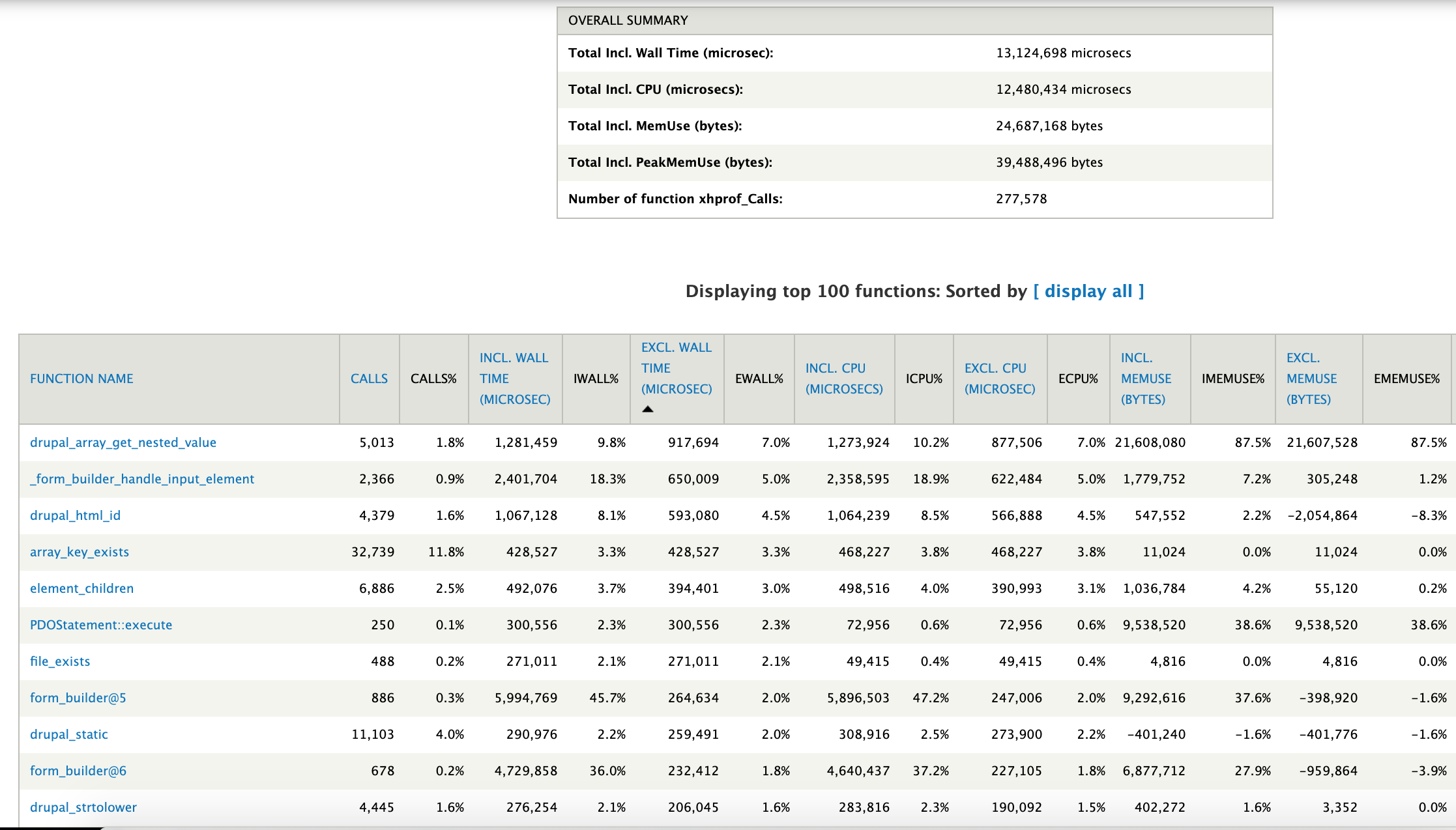Viewport: 1456px width, 830px height.
Task: Select incl. CPU 4,640,437 cell
Action: [858, 771]
